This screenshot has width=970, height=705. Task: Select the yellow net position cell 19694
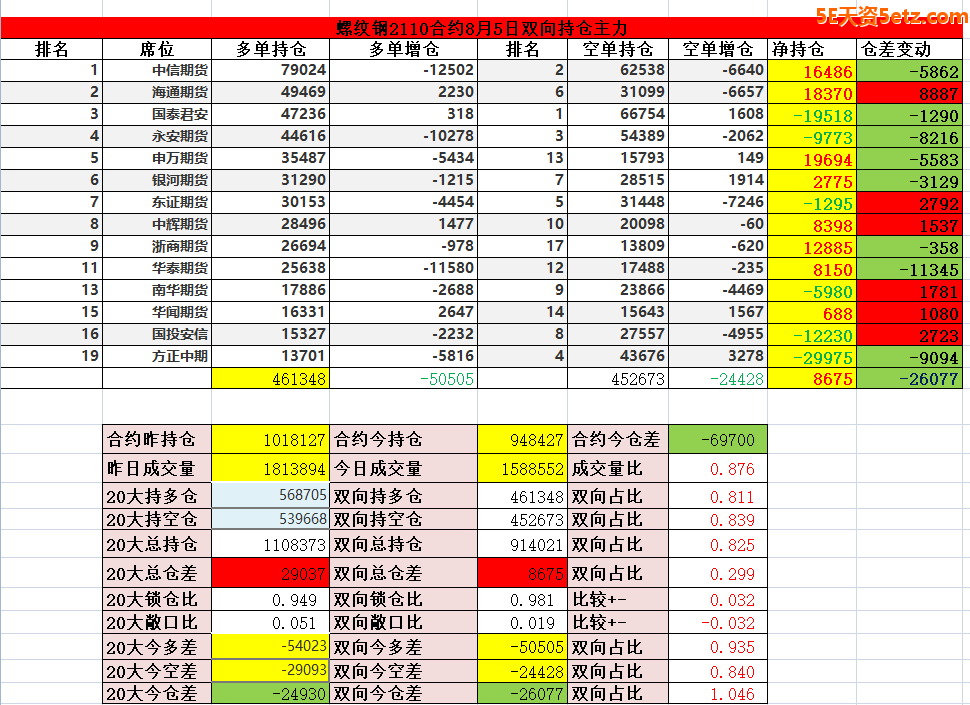click(x=812, y=159)
